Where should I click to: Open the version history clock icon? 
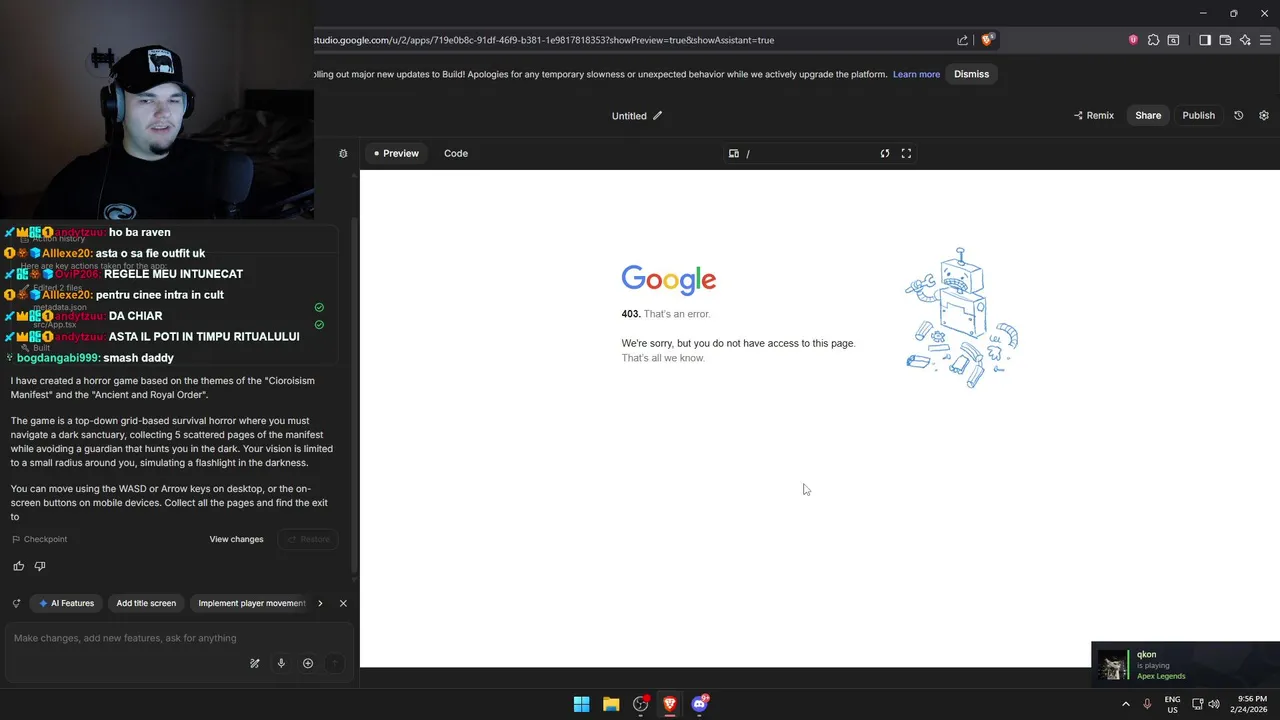[x=1238, y=115]
